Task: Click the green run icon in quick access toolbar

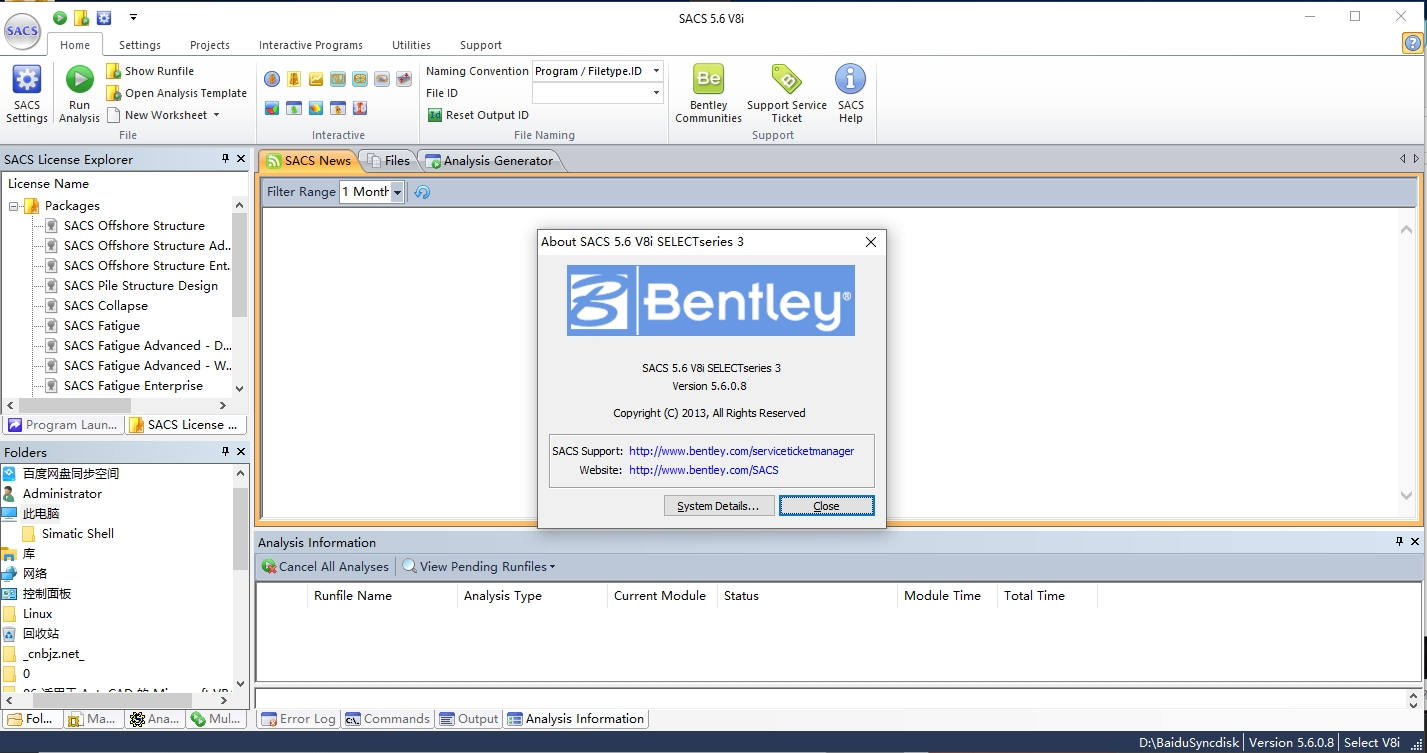Action: [60, 18]
